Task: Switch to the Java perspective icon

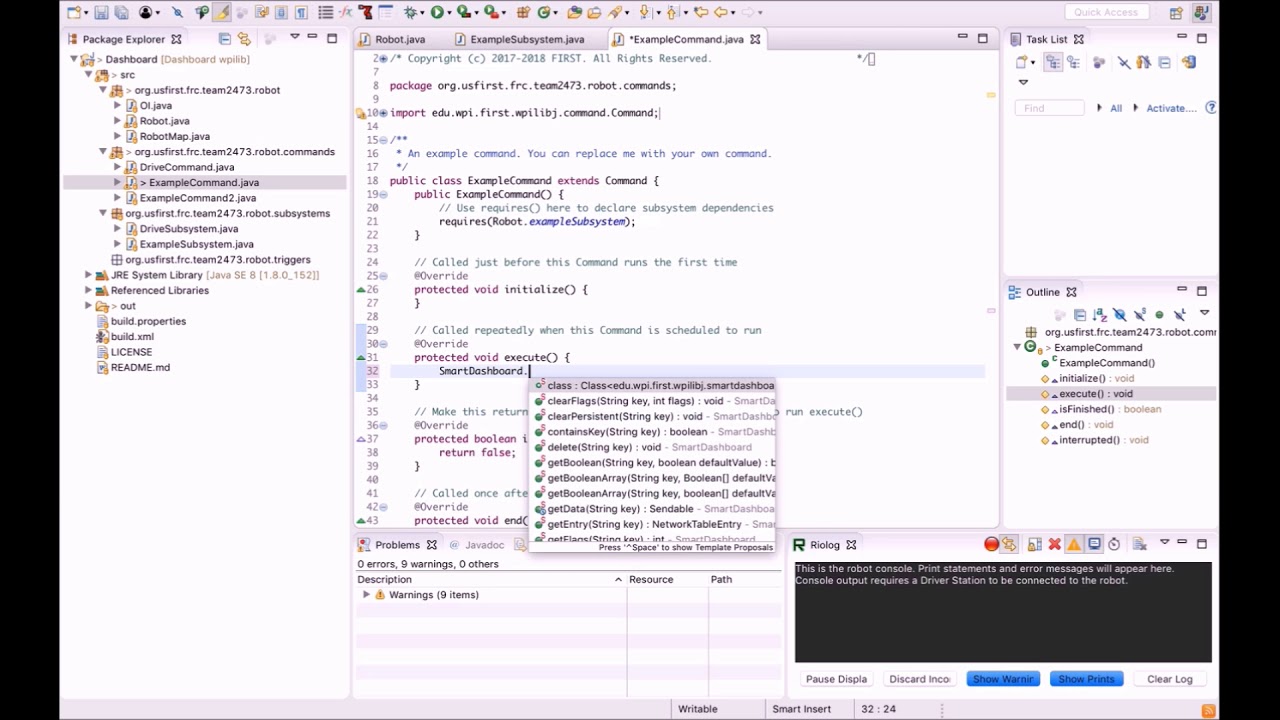Action: tap(1200, 13)
